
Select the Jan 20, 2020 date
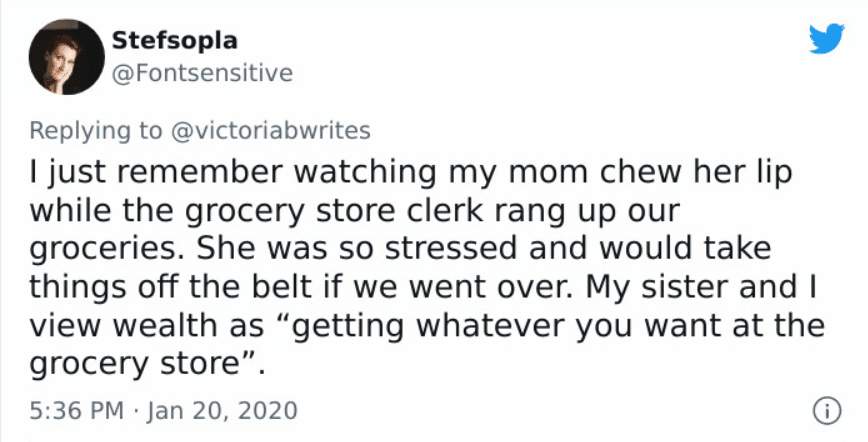224,411
